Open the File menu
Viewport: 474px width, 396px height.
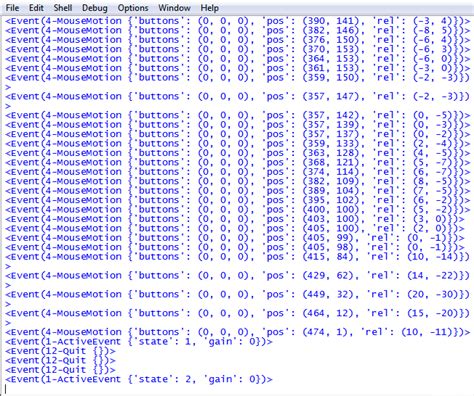[12, 8]
